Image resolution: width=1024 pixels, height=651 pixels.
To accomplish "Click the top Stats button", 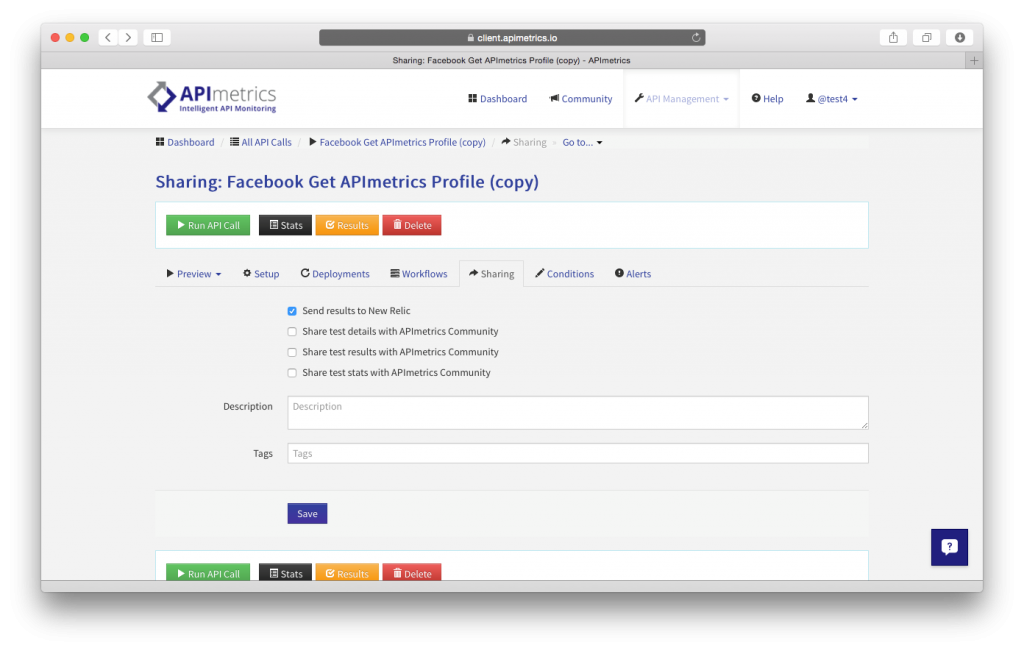I will [285, 225].
